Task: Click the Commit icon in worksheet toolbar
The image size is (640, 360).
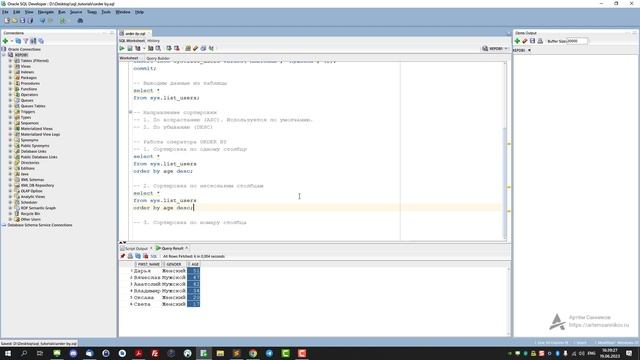Action: tap(169, 48)
